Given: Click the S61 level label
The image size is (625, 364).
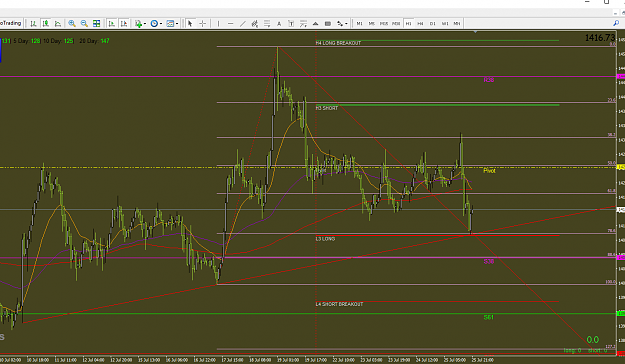Looking at the screenshot, I should pos(489,317).
